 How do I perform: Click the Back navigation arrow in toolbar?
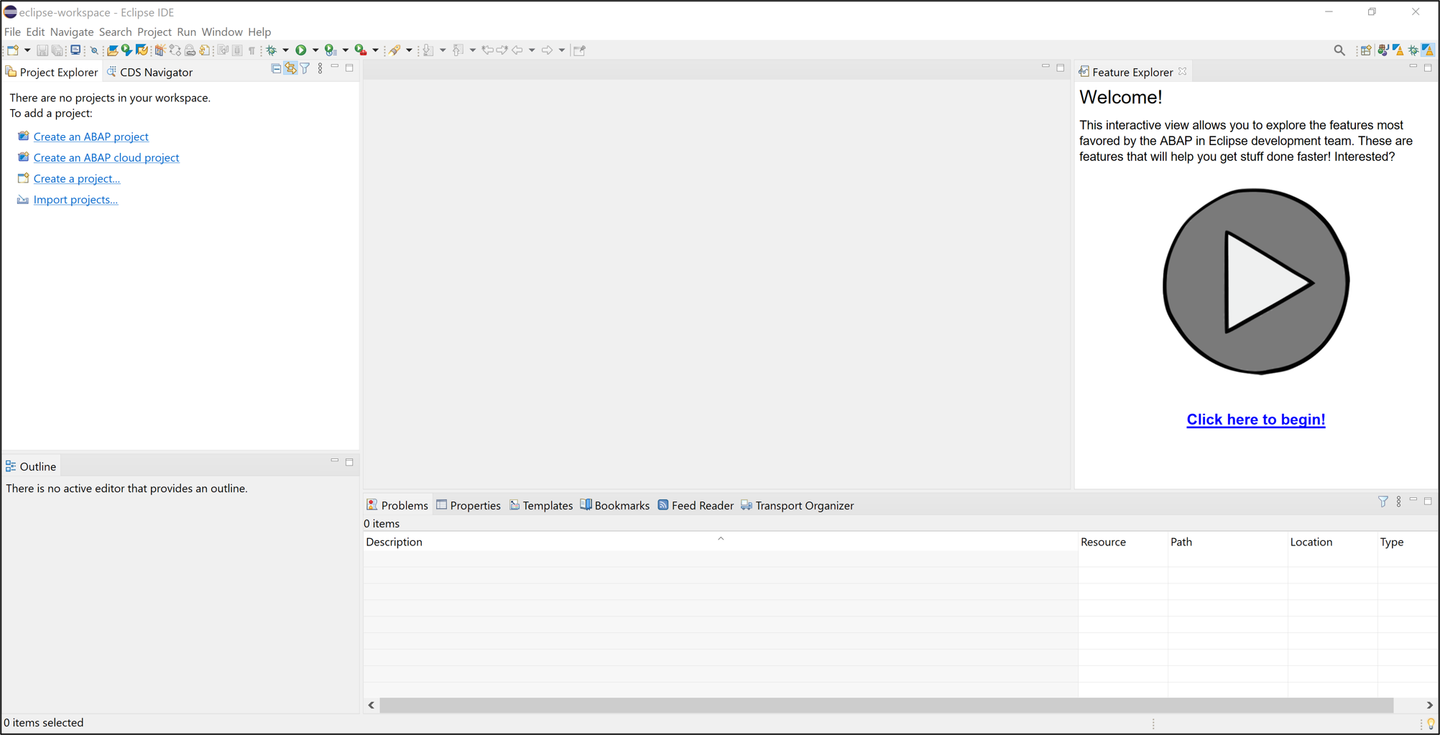tap(517, 50)
